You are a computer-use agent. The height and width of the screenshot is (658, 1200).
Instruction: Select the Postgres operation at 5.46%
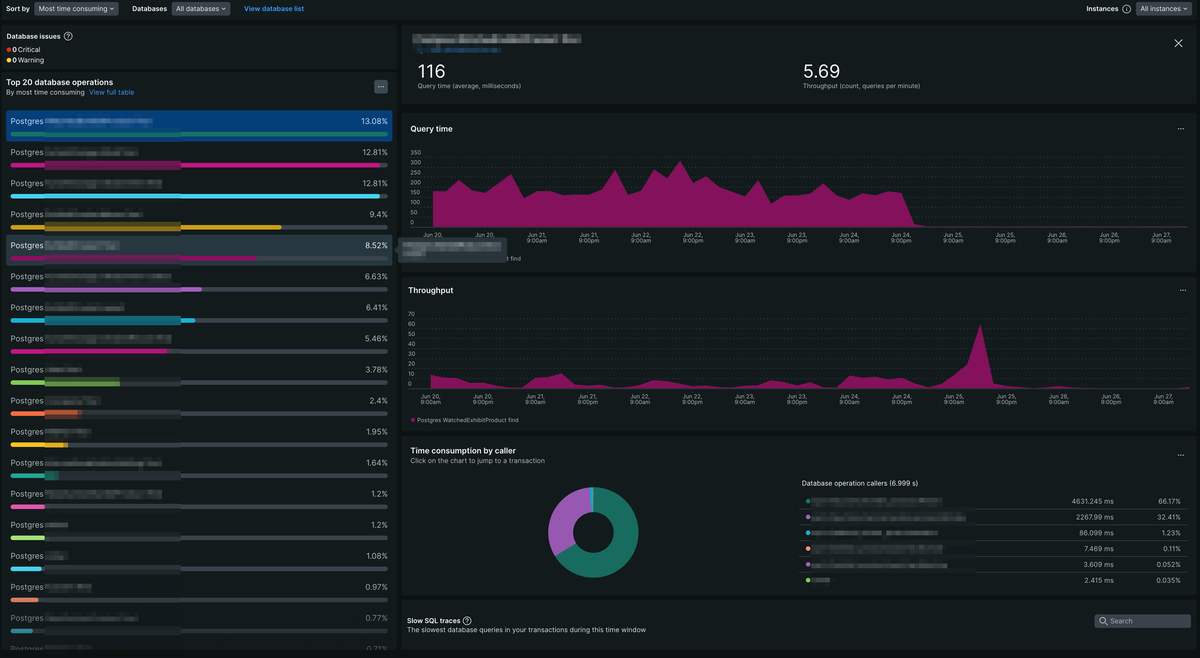tap(199, 343)
